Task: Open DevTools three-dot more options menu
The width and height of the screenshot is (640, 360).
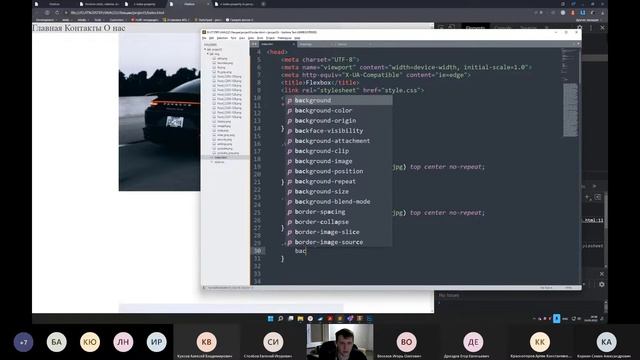Action: pos(591,28)
